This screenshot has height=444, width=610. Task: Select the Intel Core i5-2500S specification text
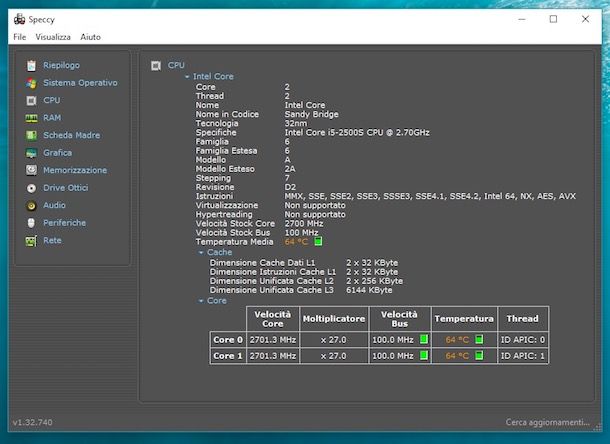357,132
